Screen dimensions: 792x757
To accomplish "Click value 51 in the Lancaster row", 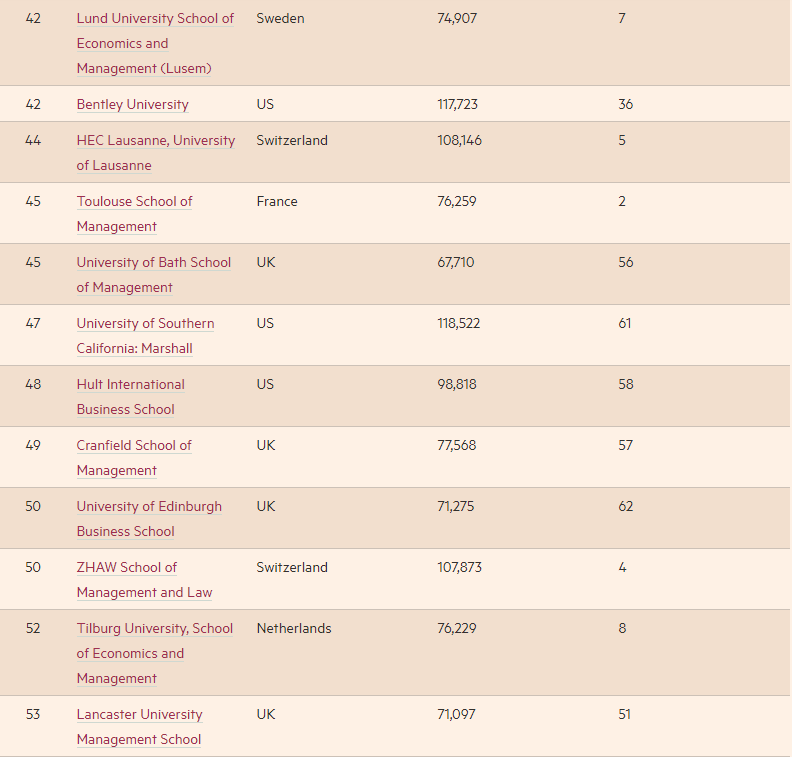I will pos(625,715).
